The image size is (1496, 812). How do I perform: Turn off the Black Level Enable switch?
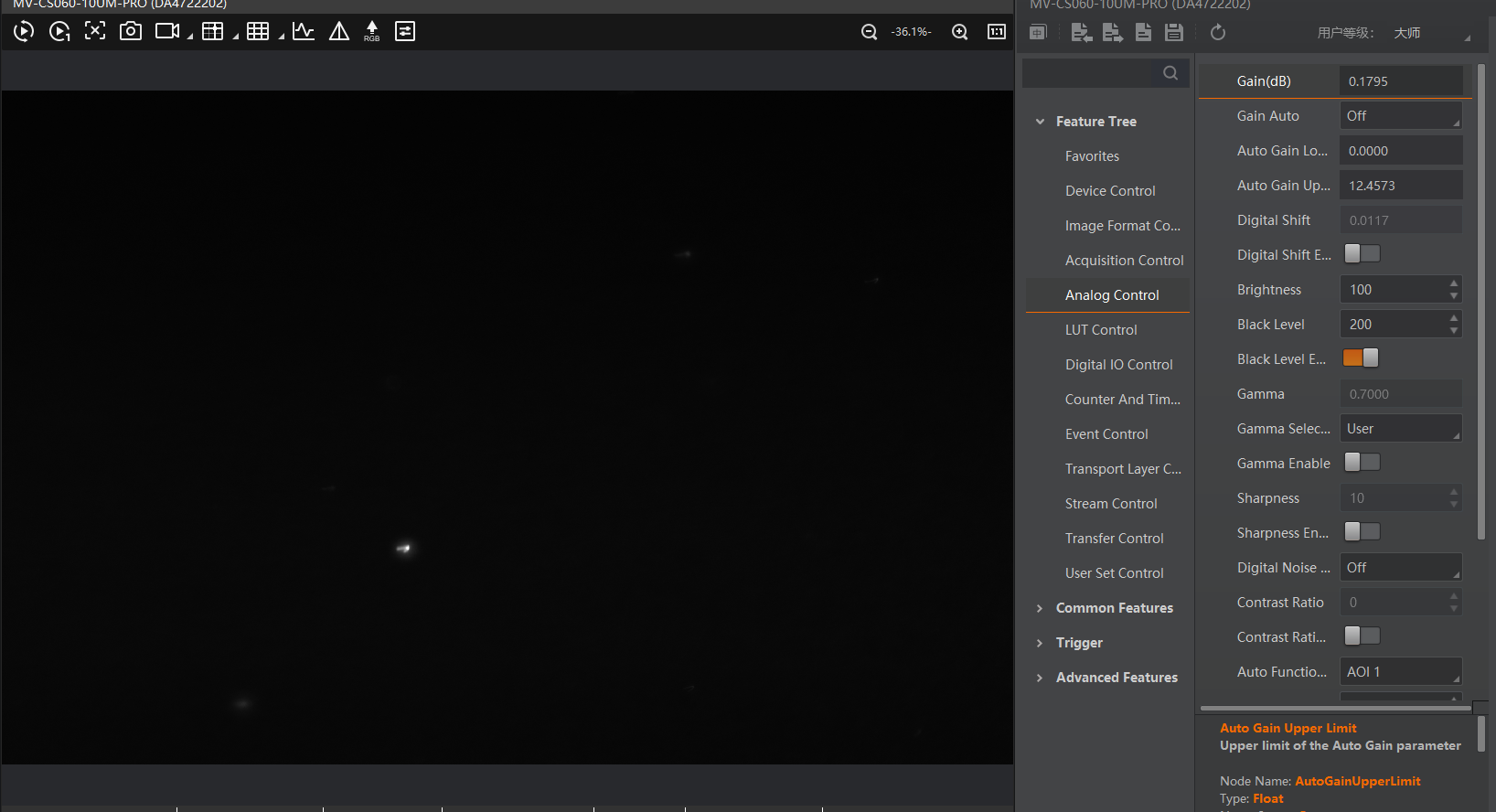click(1362, 358)
